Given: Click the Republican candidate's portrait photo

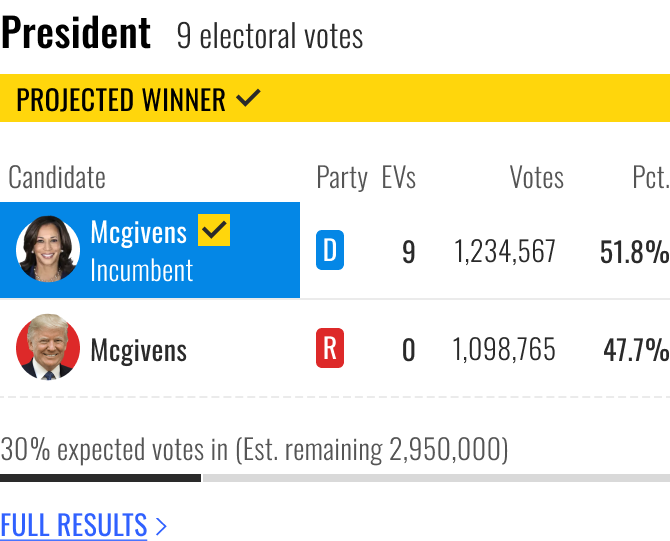Looking at the screenshot, I should pos(48,347).
